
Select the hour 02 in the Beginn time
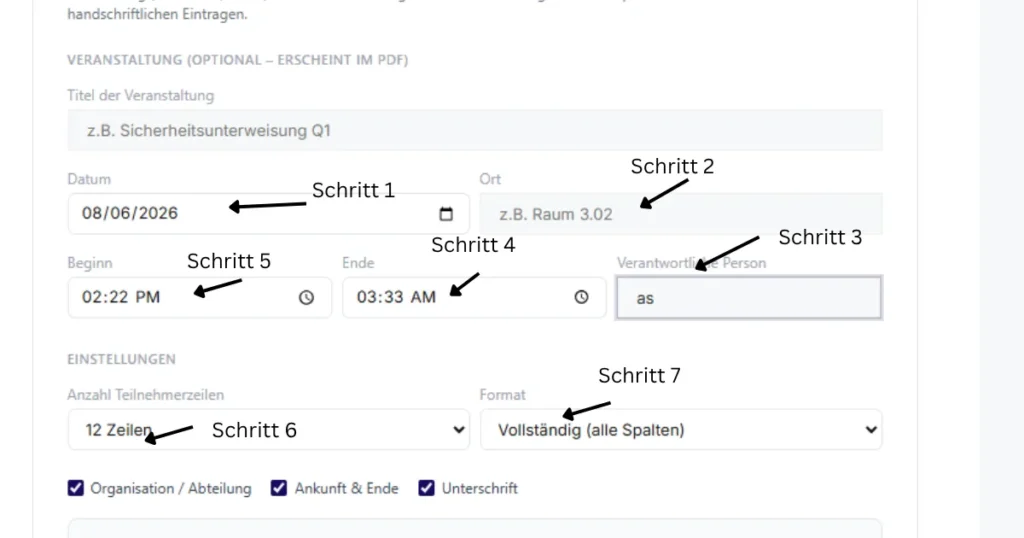[91, 297]
